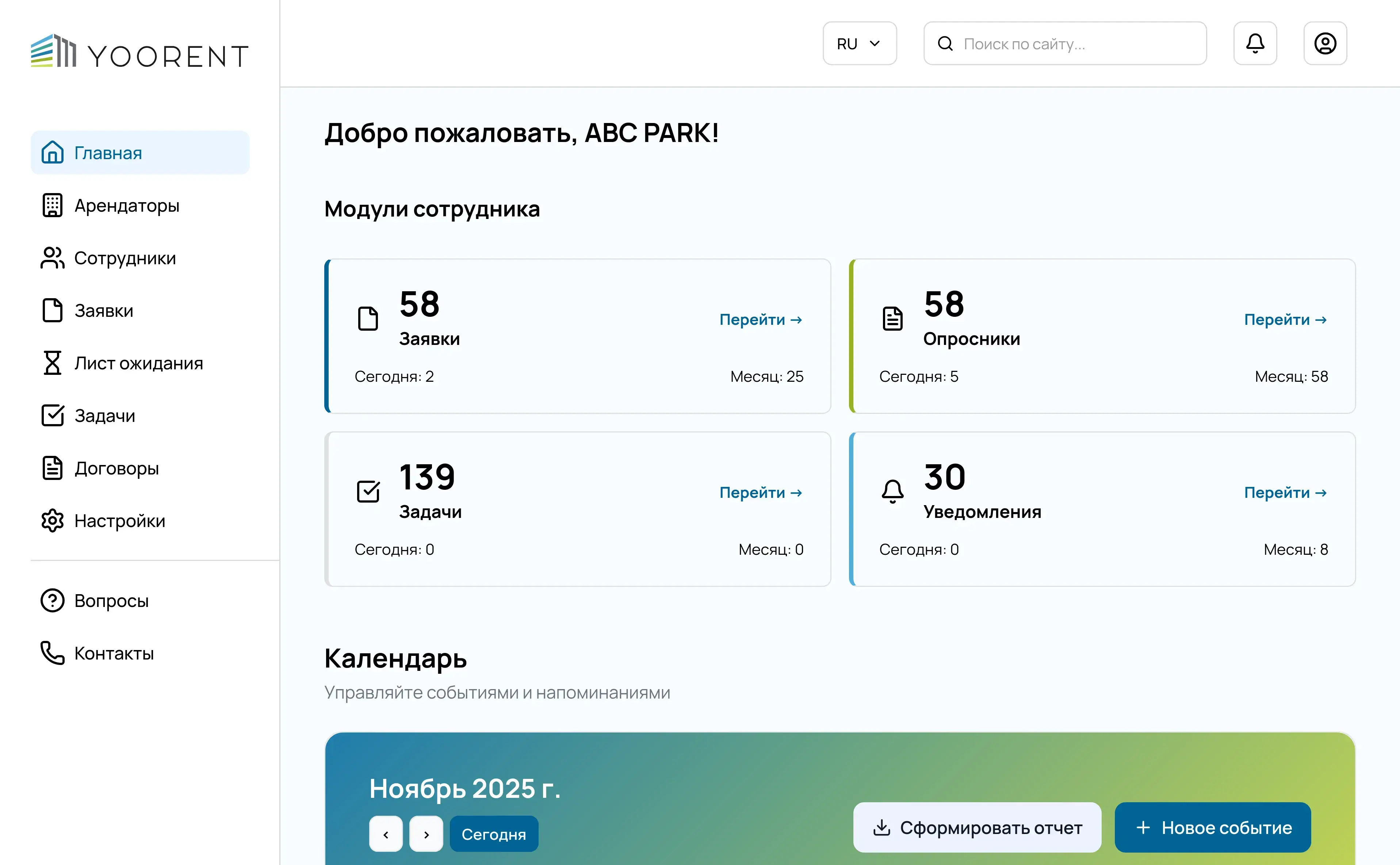Open Настройки gear in sidebar
Screen dimensions: 1400x865
[53, 520]
